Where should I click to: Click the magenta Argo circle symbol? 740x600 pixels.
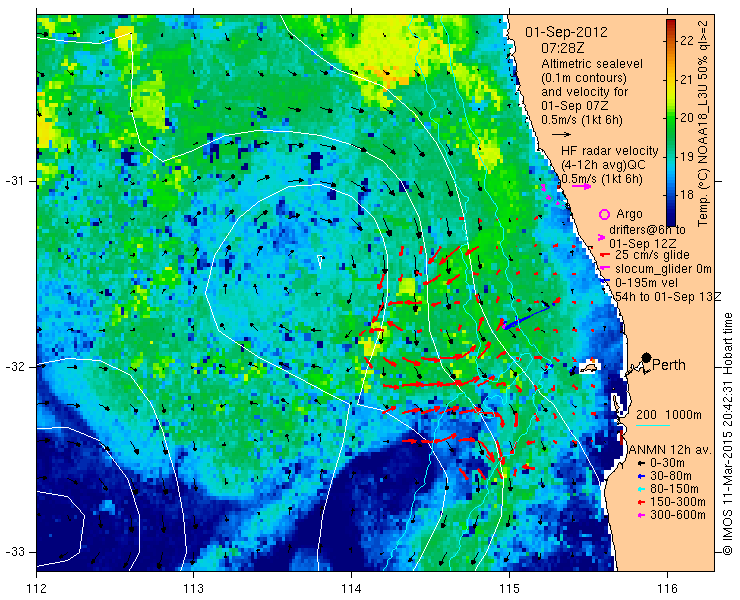[x=604, y=214]
